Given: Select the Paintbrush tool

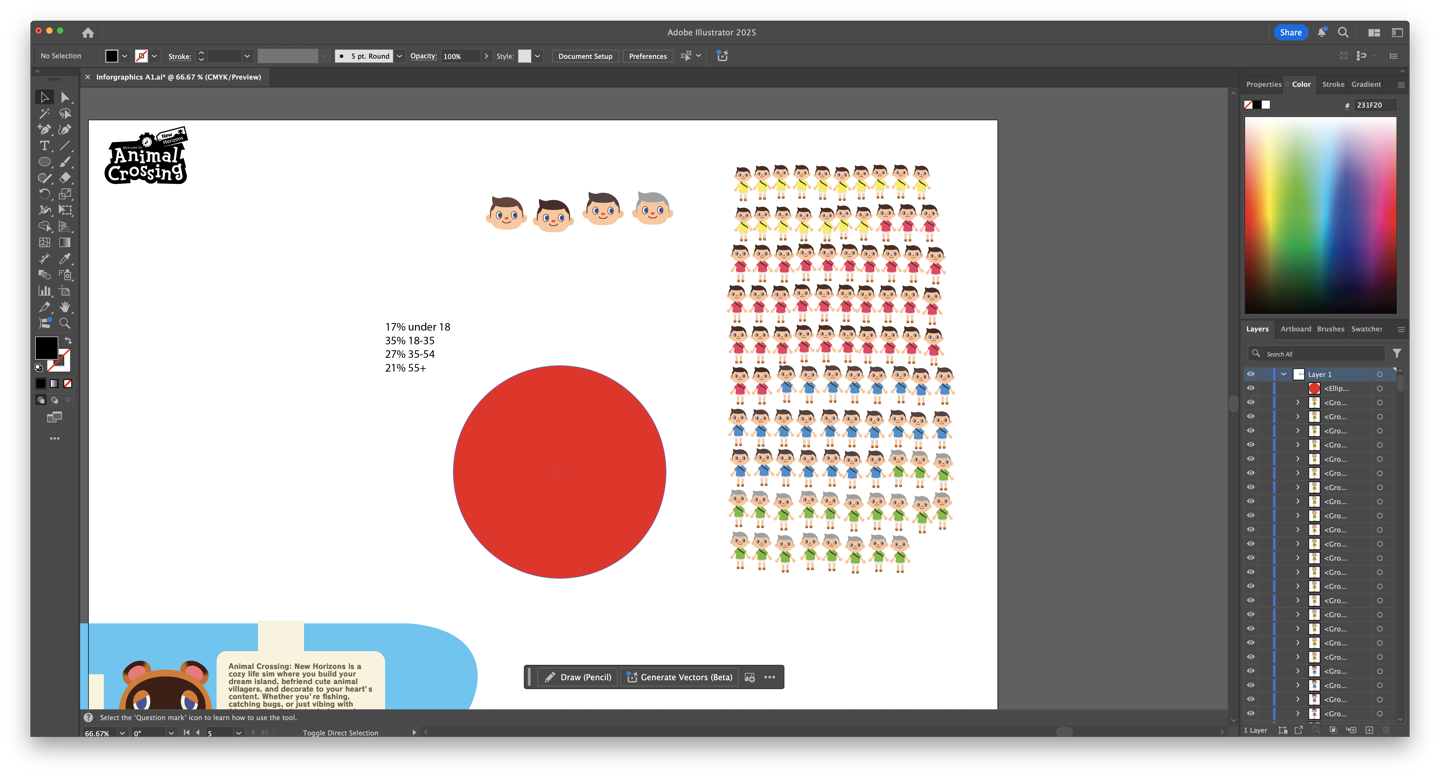Looking at the screenshot, I should (65, 162).
